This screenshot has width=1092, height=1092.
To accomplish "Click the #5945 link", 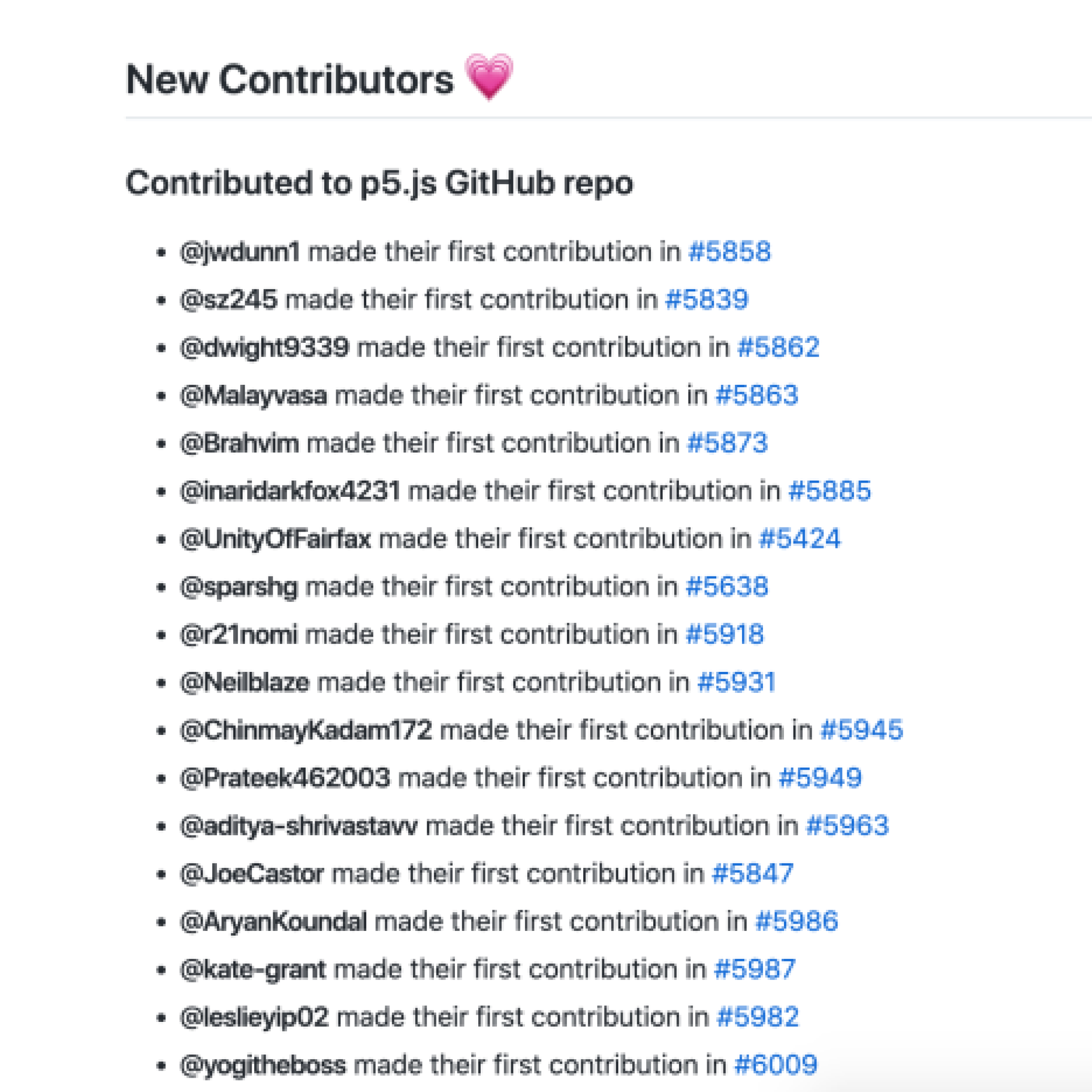I will point(862,730).
